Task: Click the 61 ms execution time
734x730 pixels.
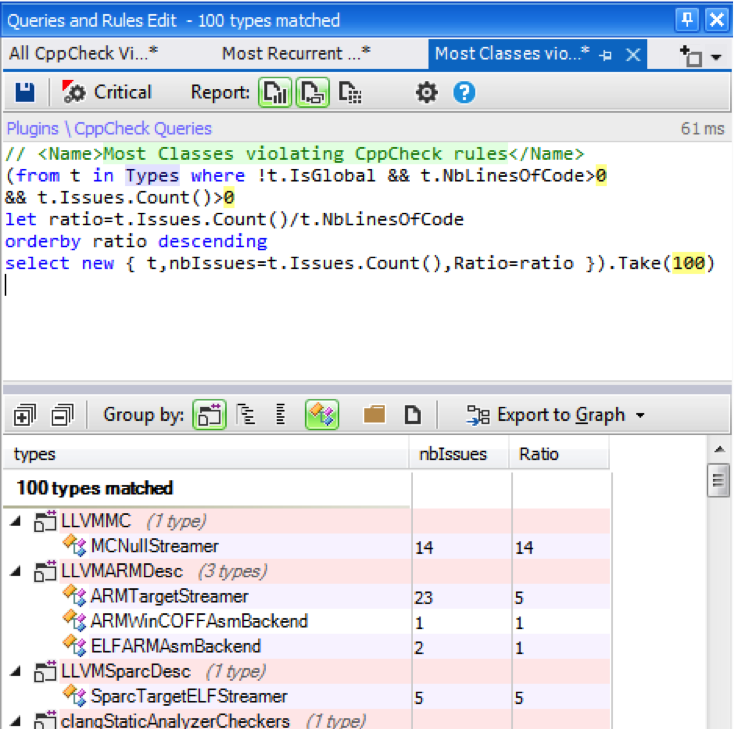Action: pyautogui.click(x=702, y=128)
